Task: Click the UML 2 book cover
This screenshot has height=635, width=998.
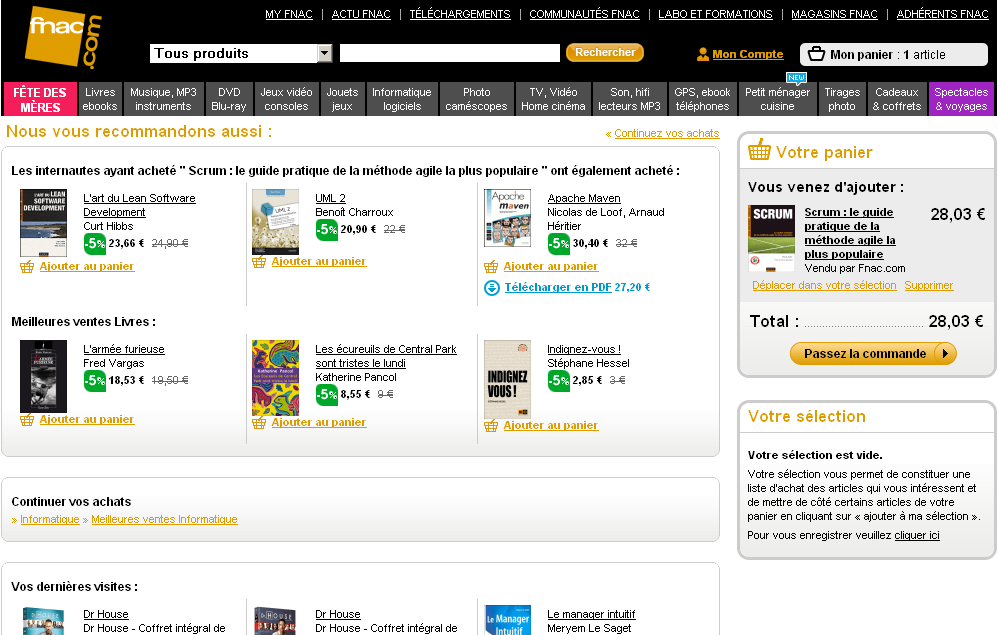Action: click(276, 222)
